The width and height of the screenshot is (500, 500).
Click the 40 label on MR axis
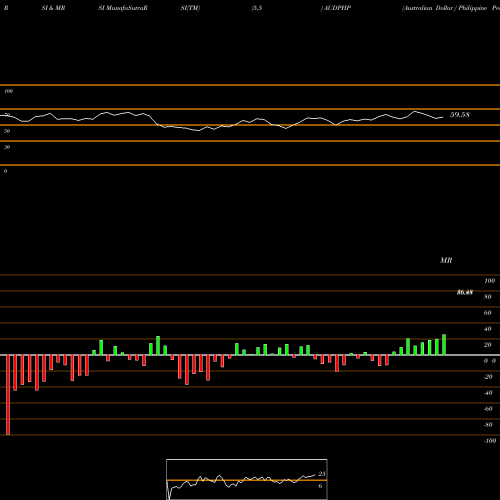pos(488,329)
